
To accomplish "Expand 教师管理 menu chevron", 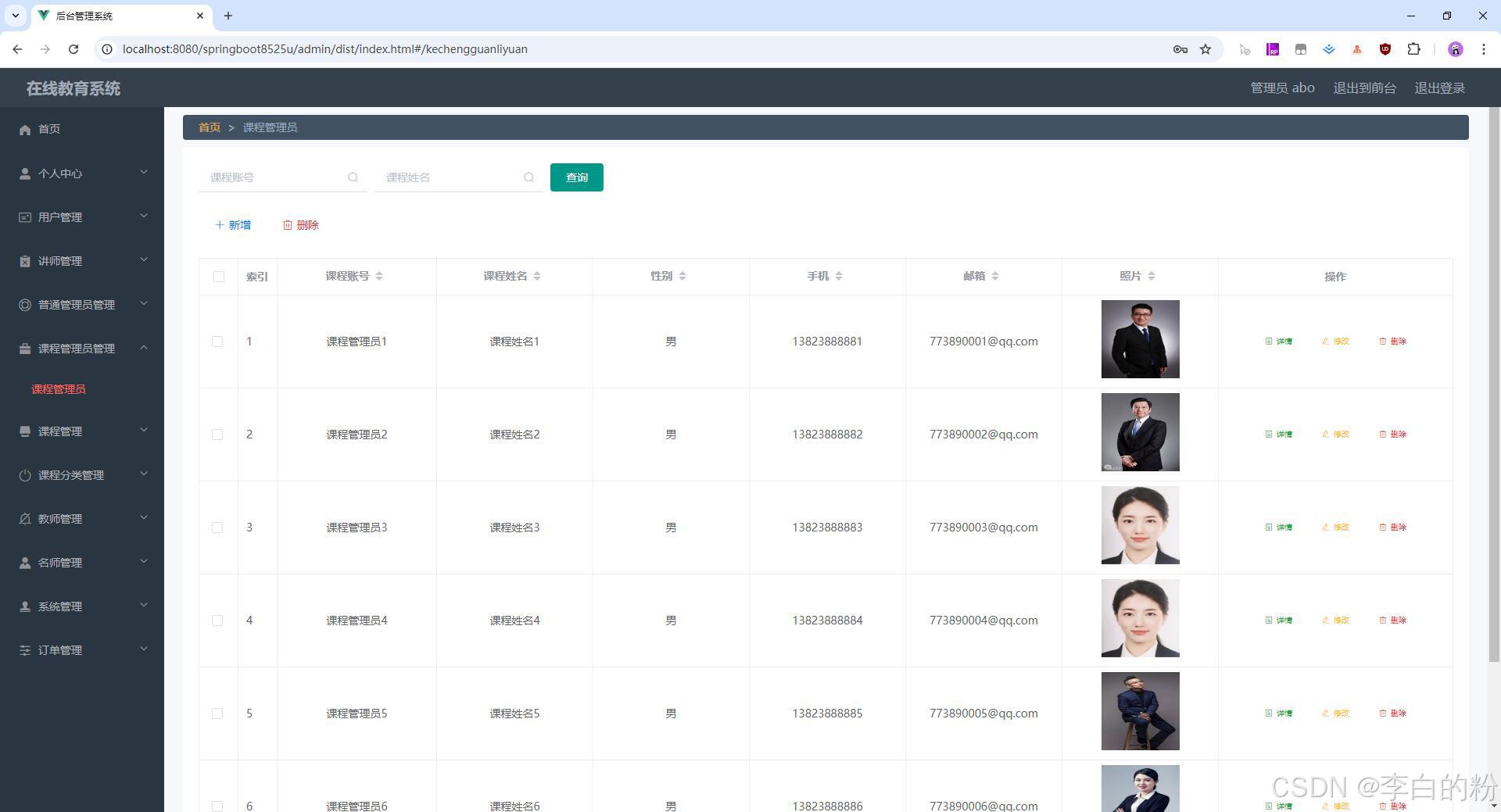I will click(144, 517).
